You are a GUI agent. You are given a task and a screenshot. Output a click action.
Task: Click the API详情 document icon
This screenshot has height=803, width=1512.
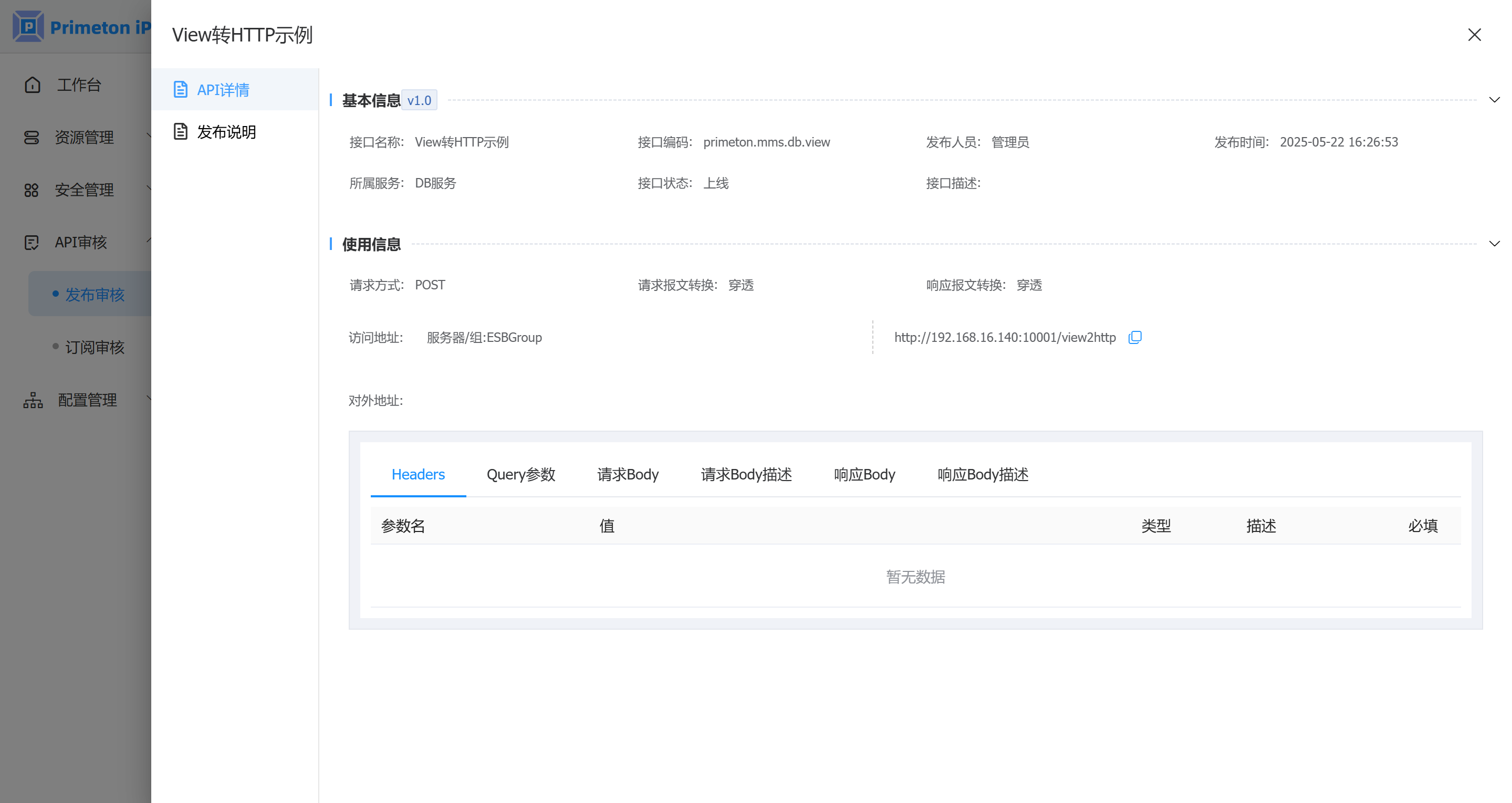pyautogui.click(x=180, y=90)
